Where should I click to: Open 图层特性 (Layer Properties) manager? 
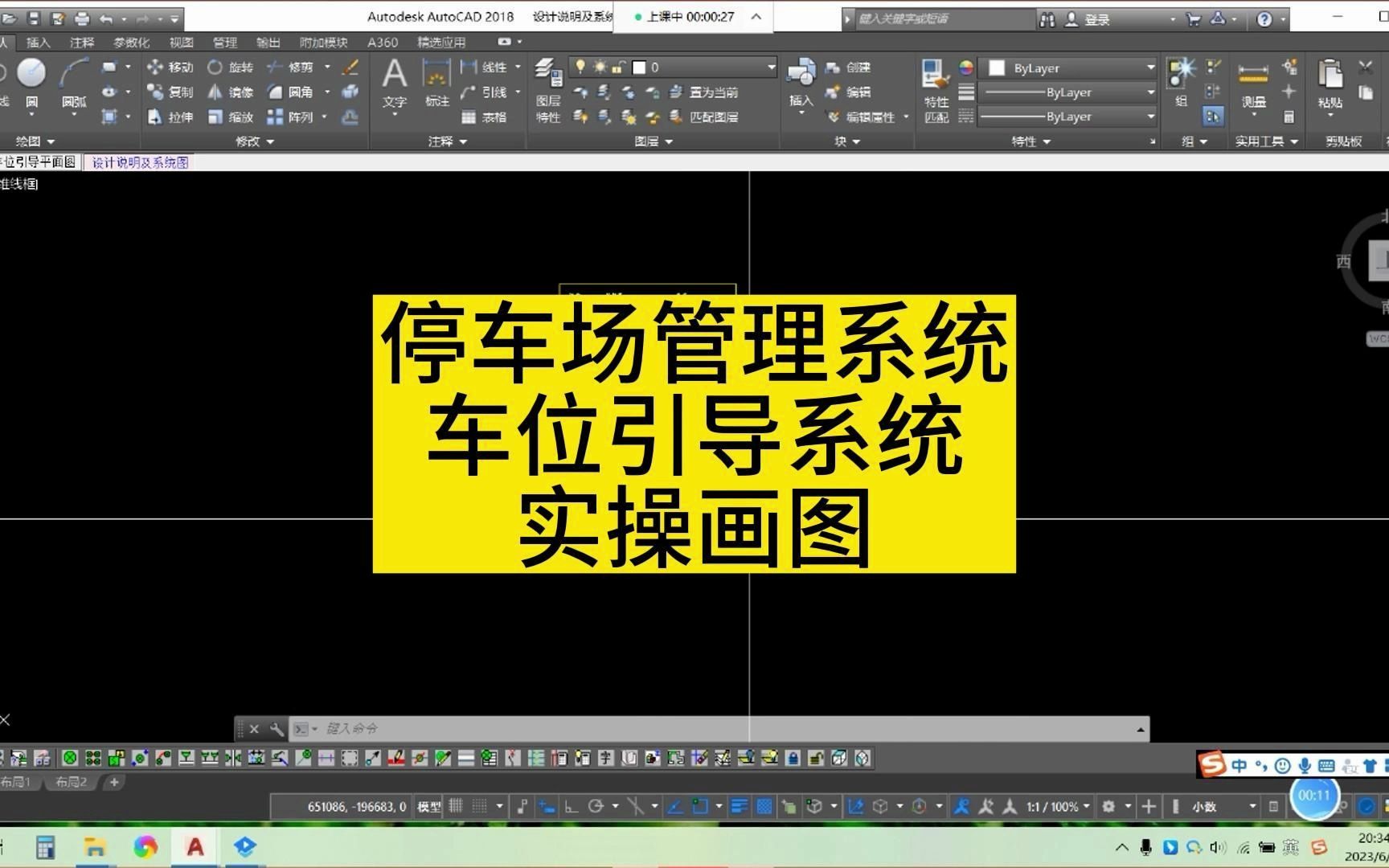pyautogui.click(x=548, y=90)
